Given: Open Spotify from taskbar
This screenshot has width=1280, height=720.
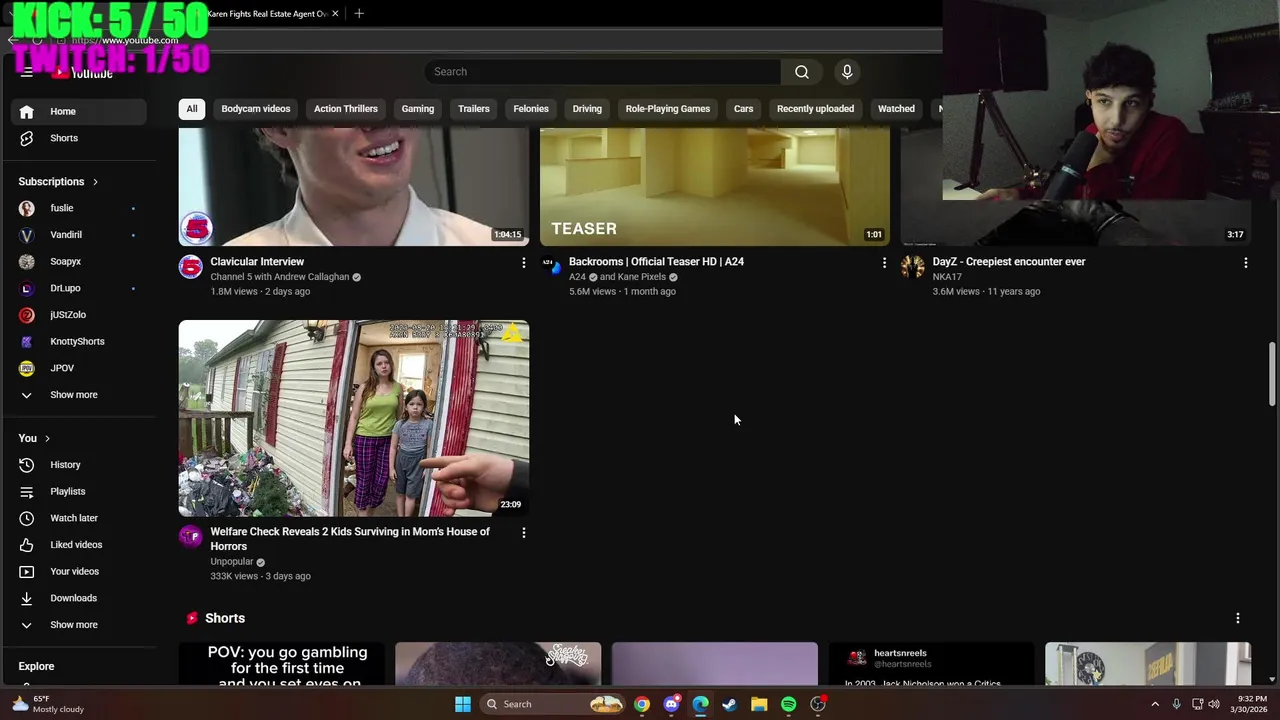Looking at the screenshot, I should pos(789,704).
